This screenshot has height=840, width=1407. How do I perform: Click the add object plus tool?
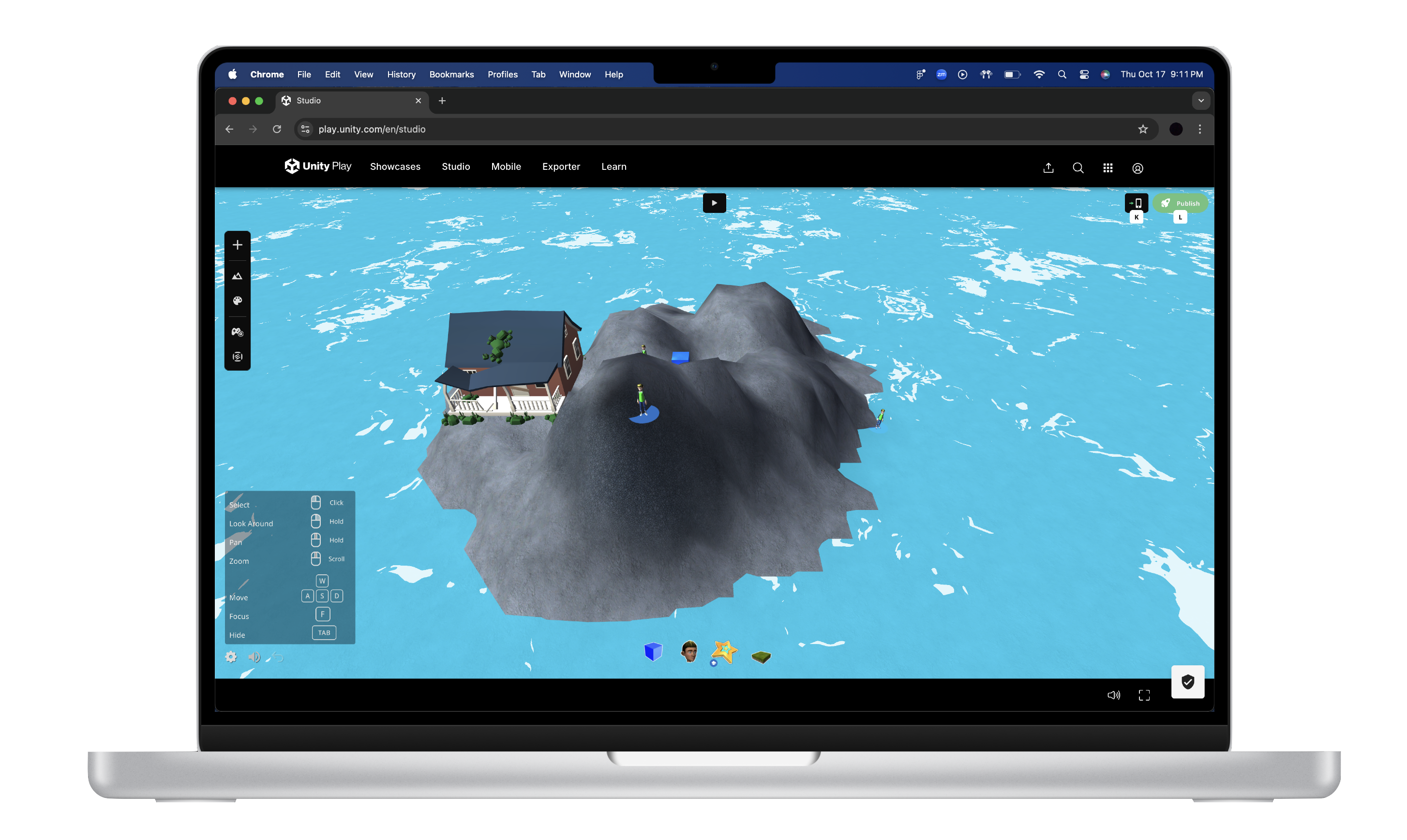[237, 245]
